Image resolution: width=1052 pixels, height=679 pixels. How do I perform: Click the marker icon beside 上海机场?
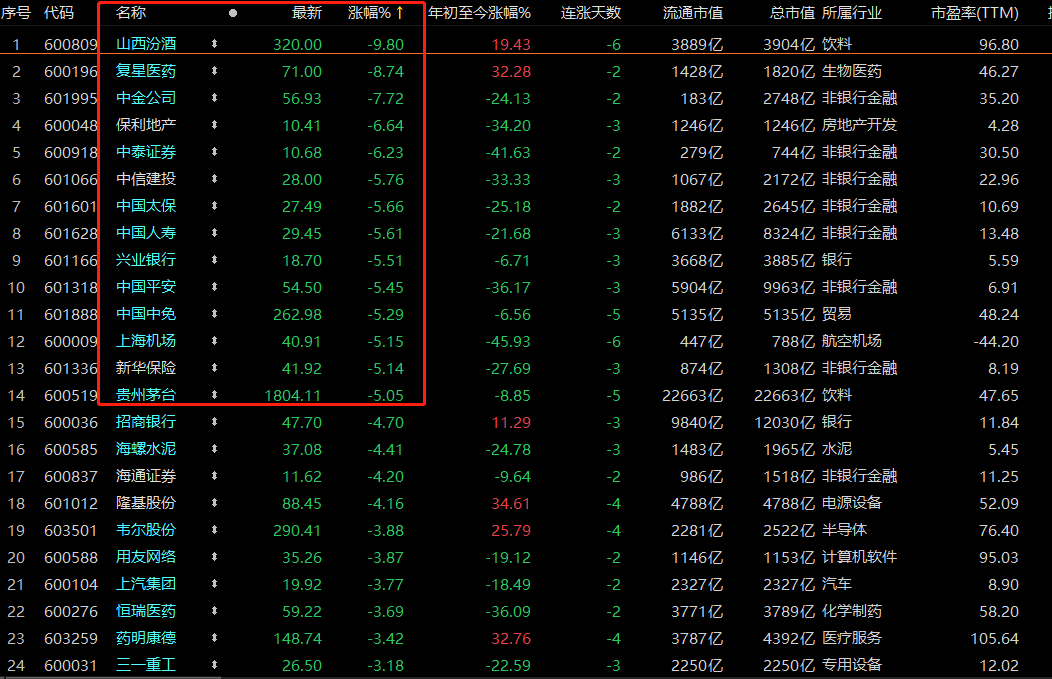(215, 341)
